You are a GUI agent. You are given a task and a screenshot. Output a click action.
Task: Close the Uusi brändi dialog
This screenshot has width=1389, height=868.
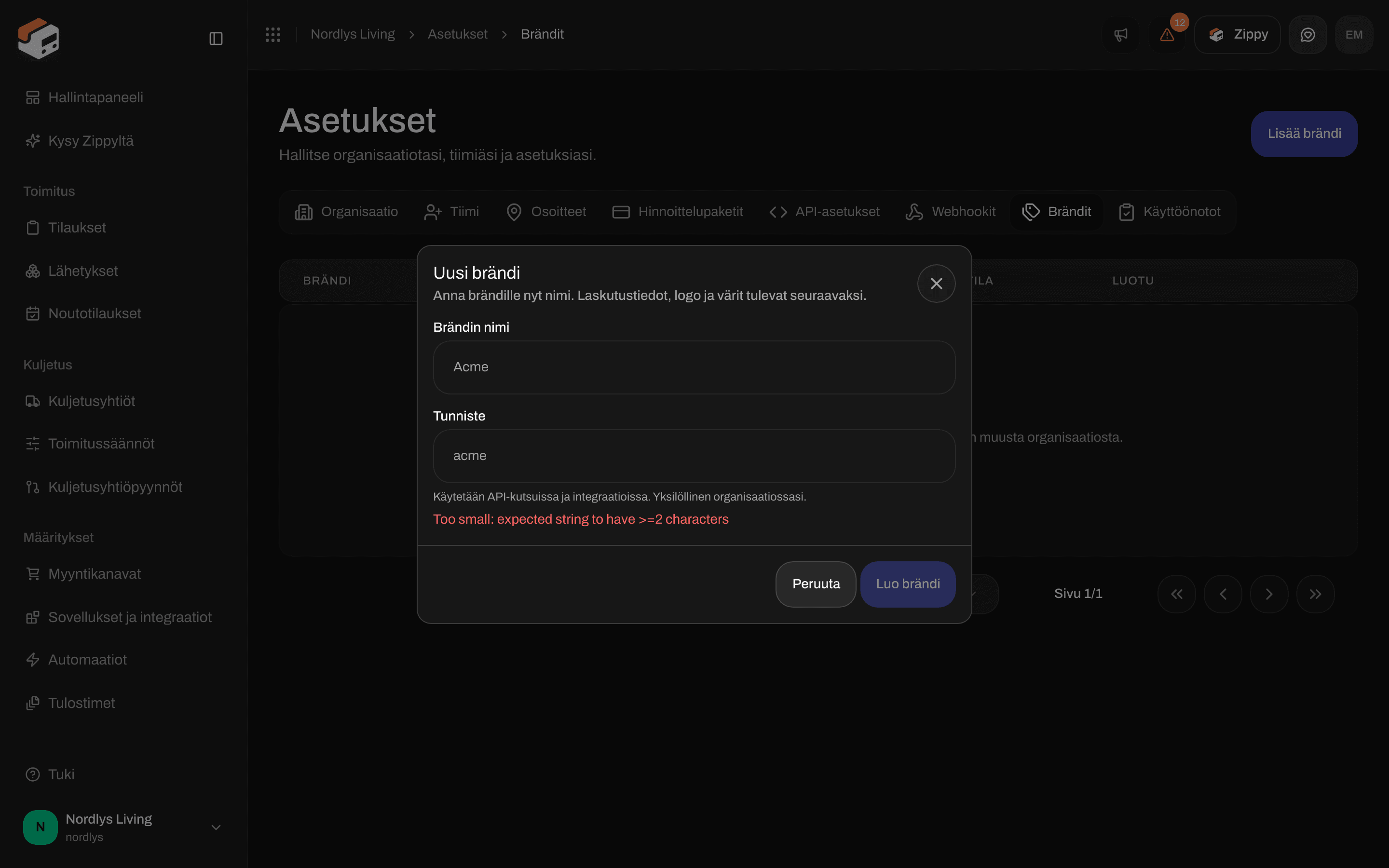[936, 283]
